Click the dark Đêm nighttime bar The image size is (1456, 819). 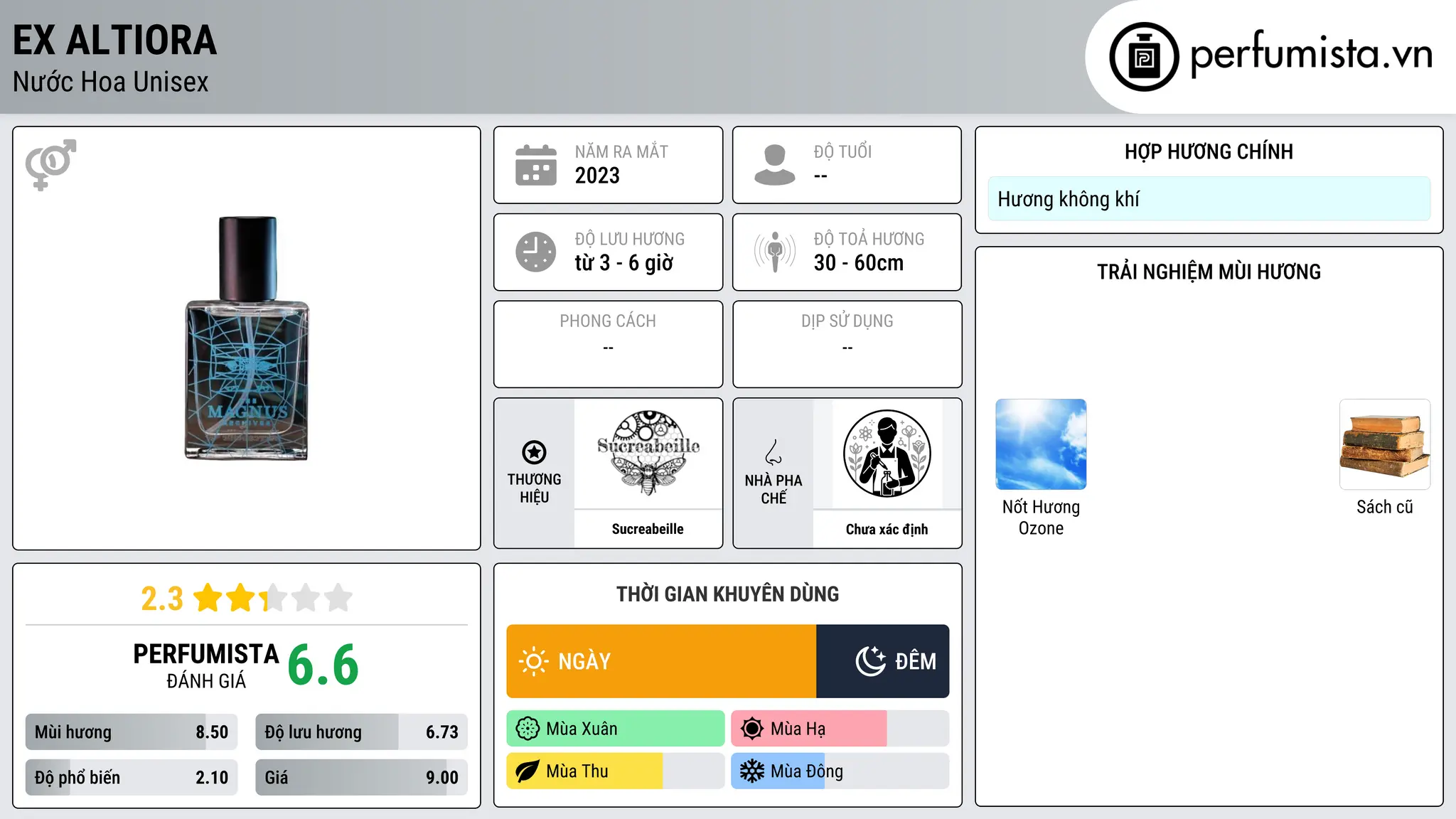(883, 661)
